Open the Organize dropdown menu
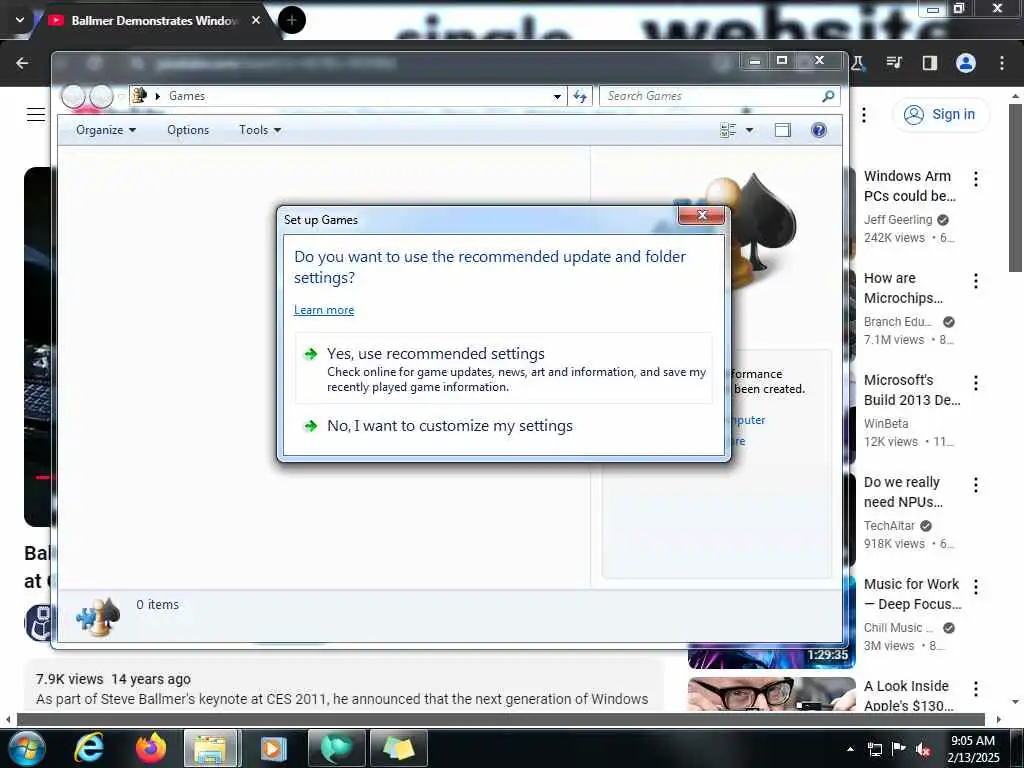The height and width of the screenshot is (768, 1024). [106, 130]
